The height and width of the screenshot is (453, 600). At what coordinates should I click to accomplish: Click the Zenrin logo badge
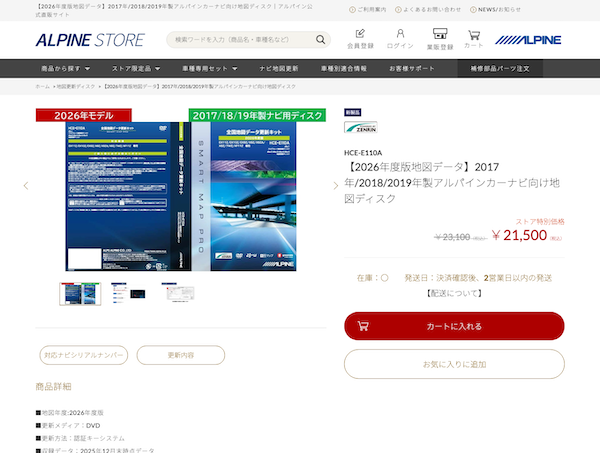coord(361,127)
